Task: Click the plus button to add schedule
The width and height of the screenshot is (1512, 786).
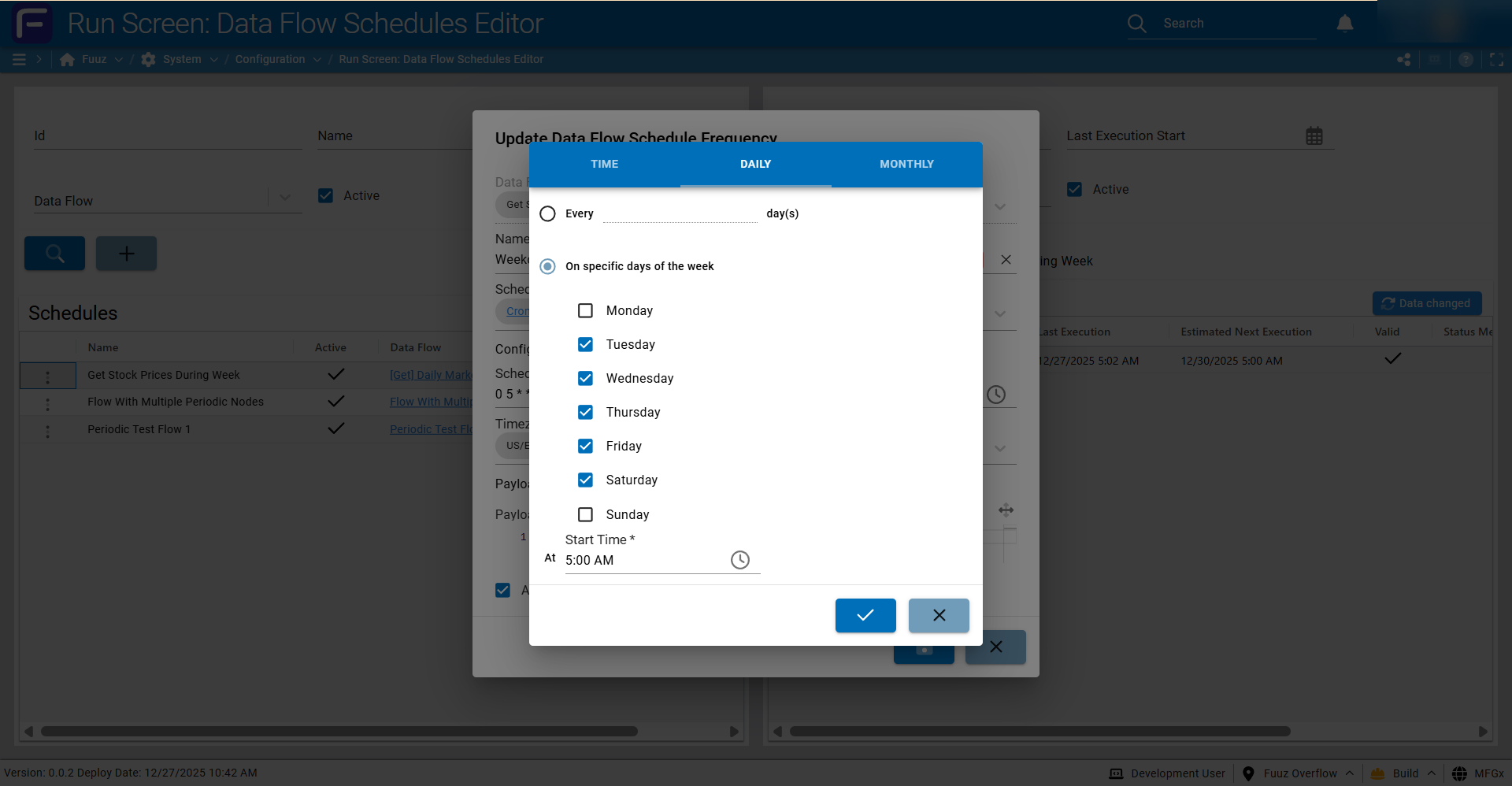Action: pos(126,254)
